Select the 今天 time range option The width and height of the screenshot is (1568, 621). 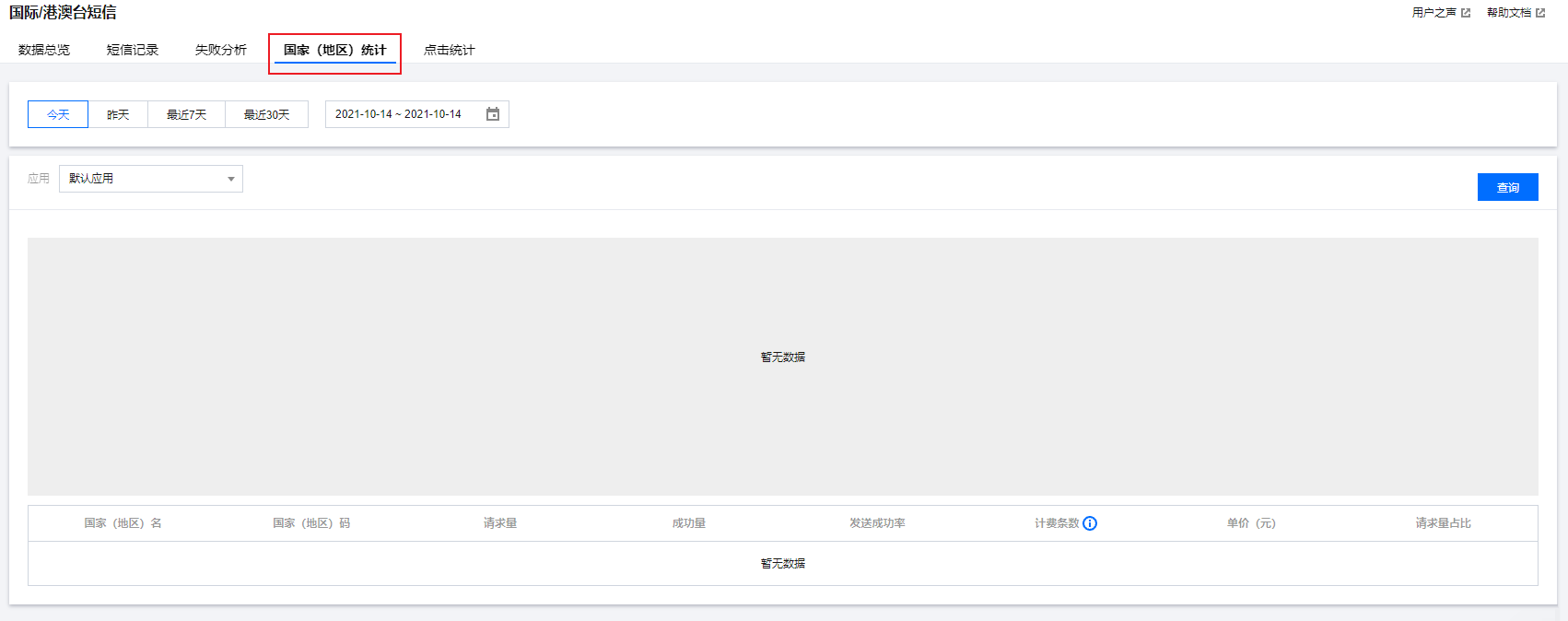[x=58, y=114]
